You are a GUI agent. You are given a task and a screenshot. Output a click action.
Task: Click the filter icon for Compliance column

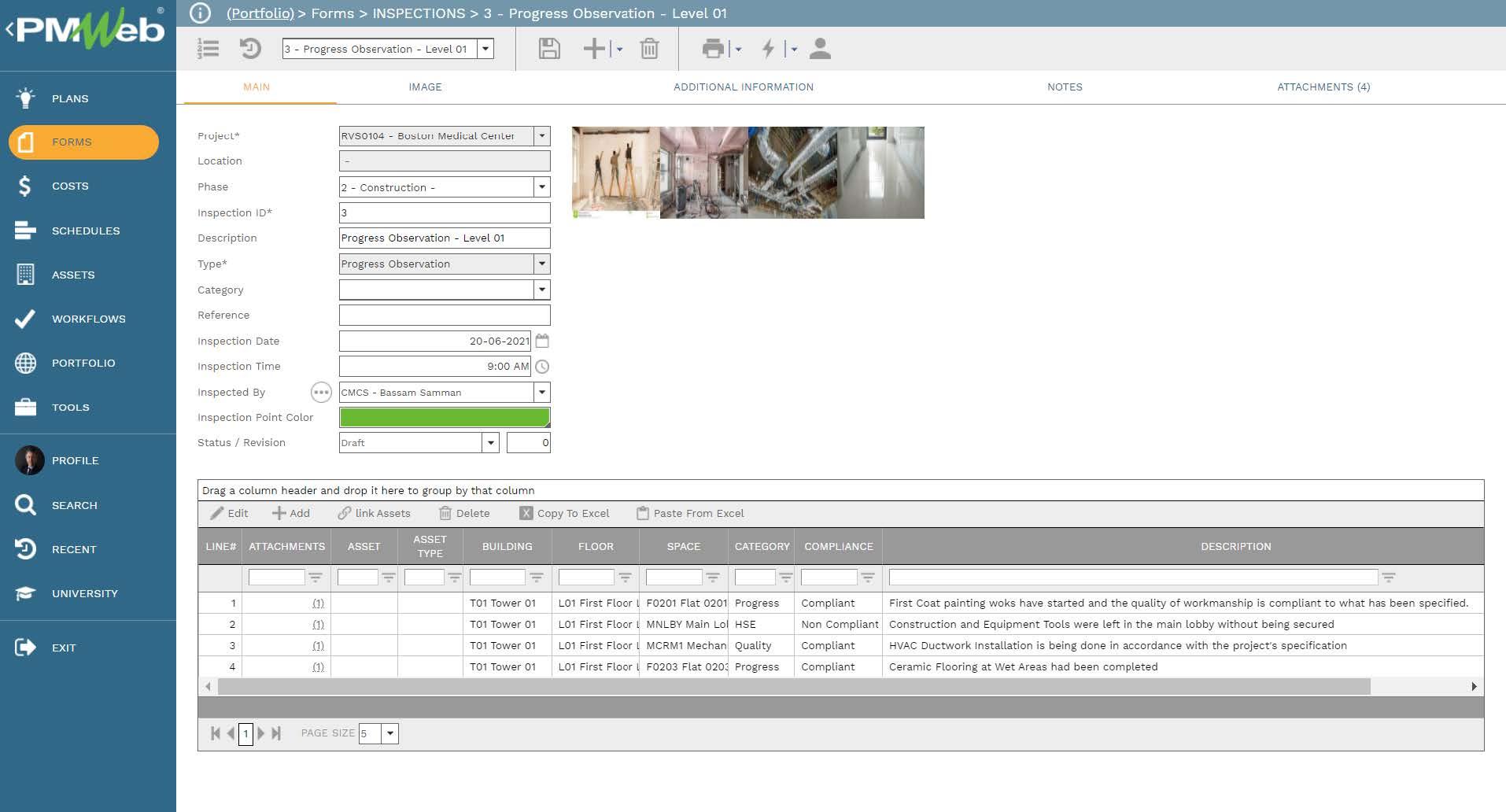click(x=868, y=578)
